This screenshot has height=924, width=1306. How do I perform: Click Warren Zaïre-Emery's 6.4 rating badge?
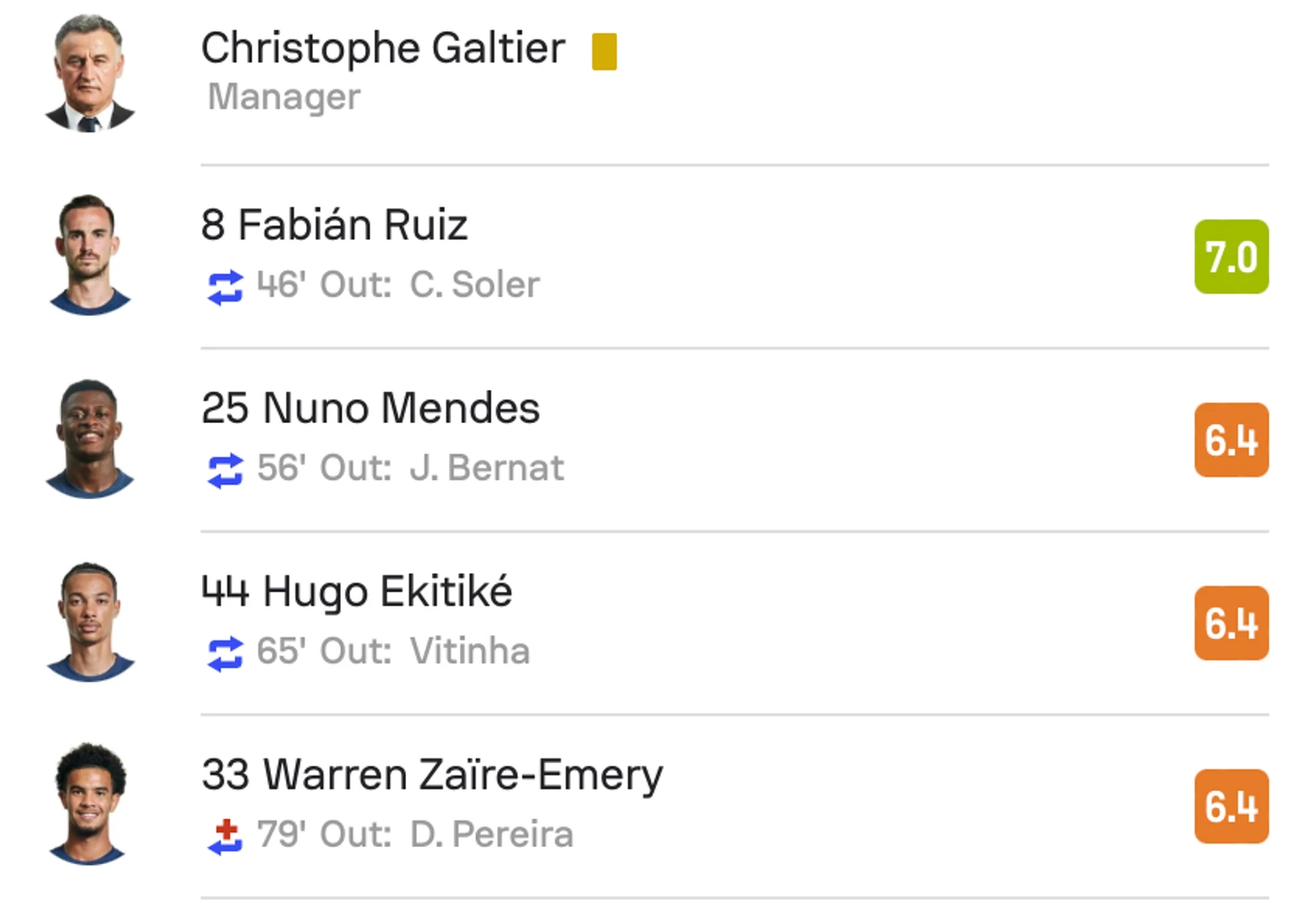(x=1232, y=806)
